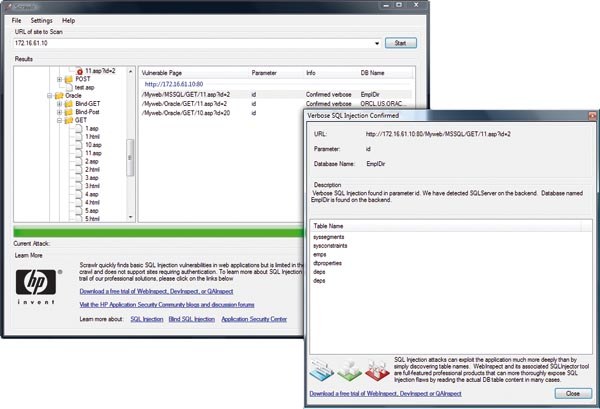Select the 11.asp file icon under Oracle GET
The width and height of the screenshot is (600, 409).
pos(78,153)
